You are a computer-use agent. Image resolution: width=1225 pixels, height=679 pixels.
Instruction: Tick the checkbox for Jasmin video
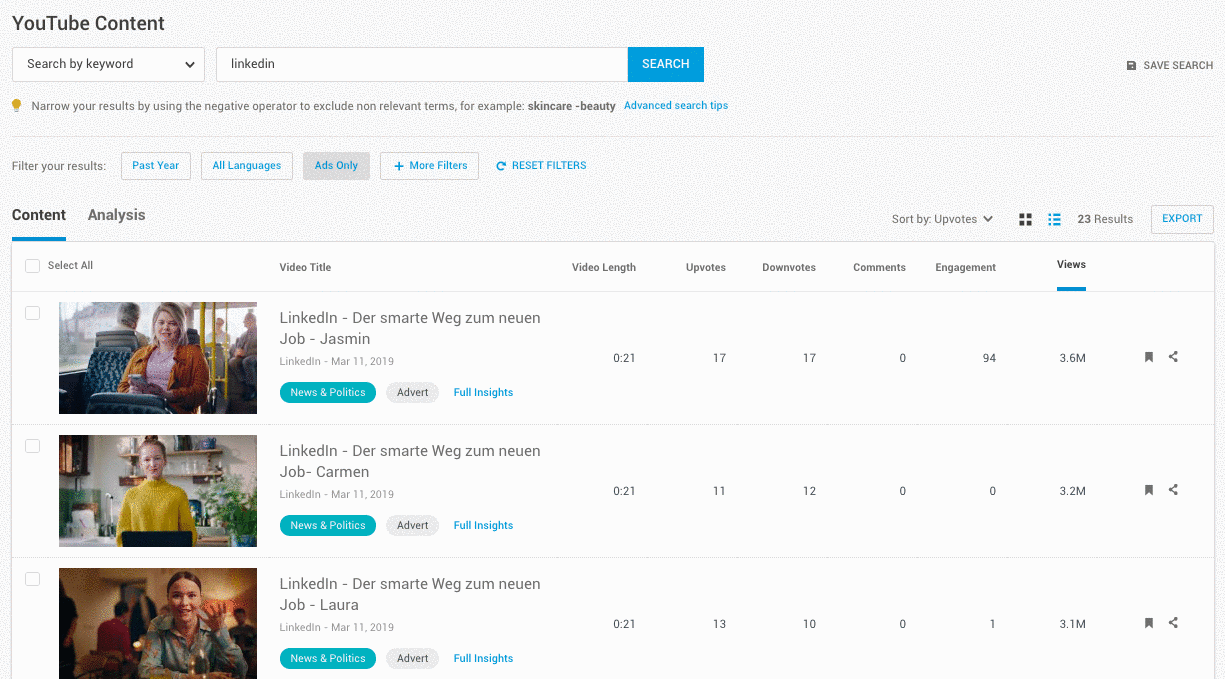32,313
